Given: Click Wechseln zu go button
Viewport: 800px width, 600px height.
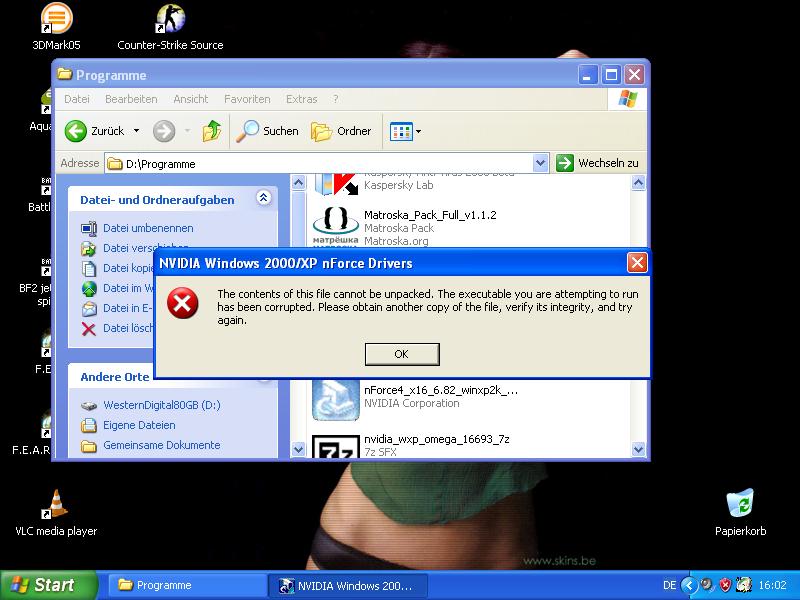Looking at the screenshot, I should 597,163.
